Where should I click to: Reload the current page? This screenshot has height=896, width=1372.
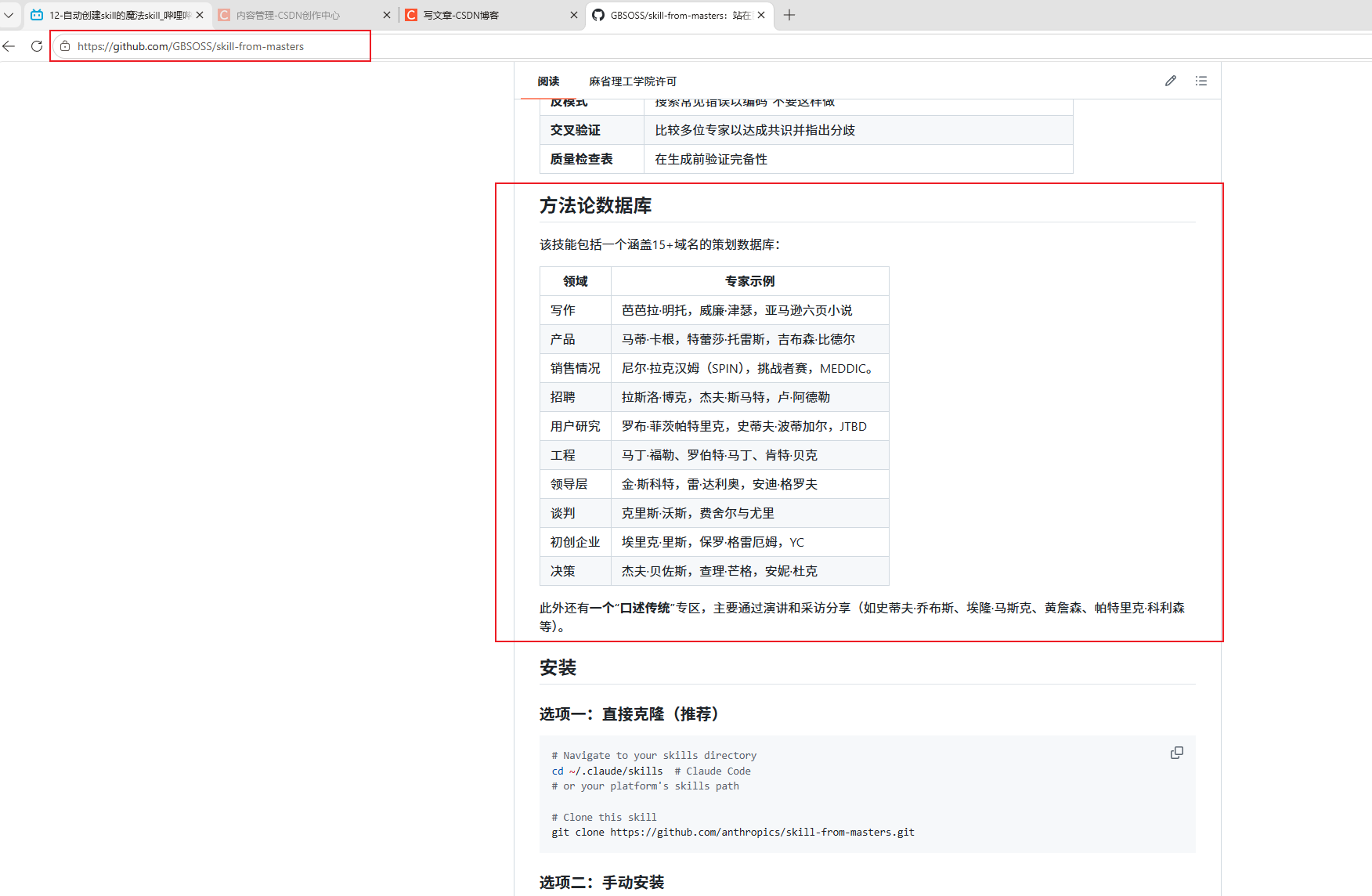pyautogui.click(x=36, y=46)
